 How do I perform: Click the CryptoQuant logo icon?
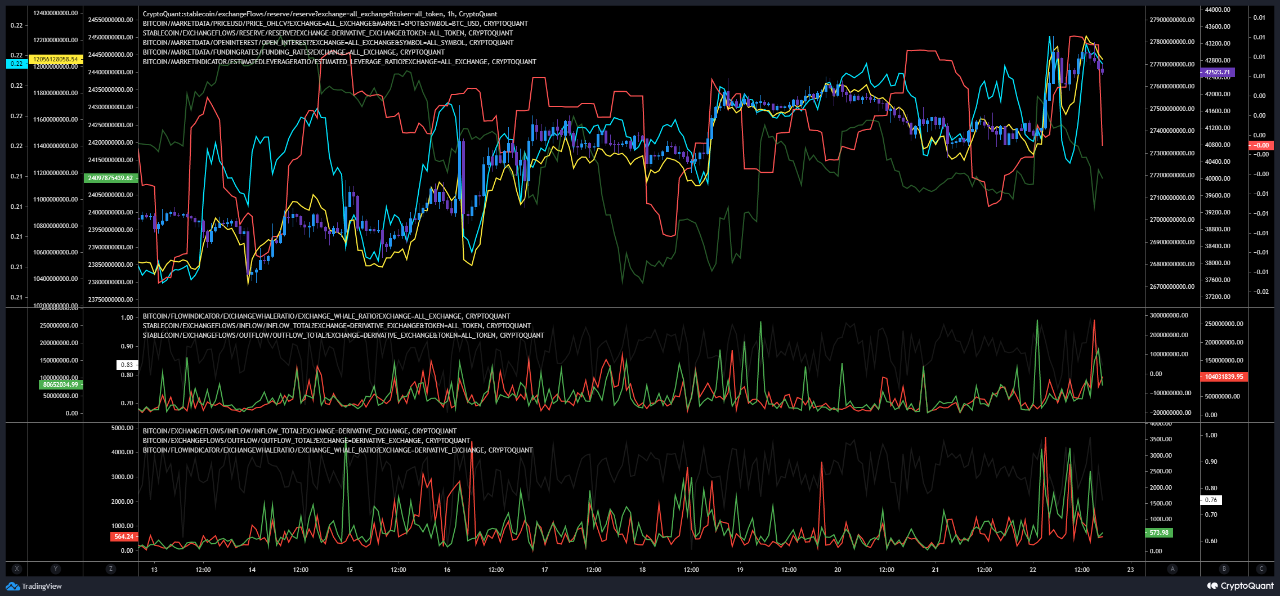coord(1211,584)
